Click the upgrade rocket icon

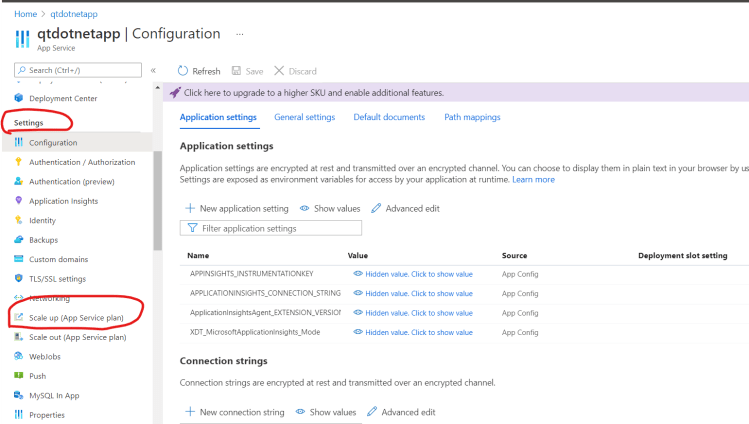pyautogui.click(x=175, y=92)
